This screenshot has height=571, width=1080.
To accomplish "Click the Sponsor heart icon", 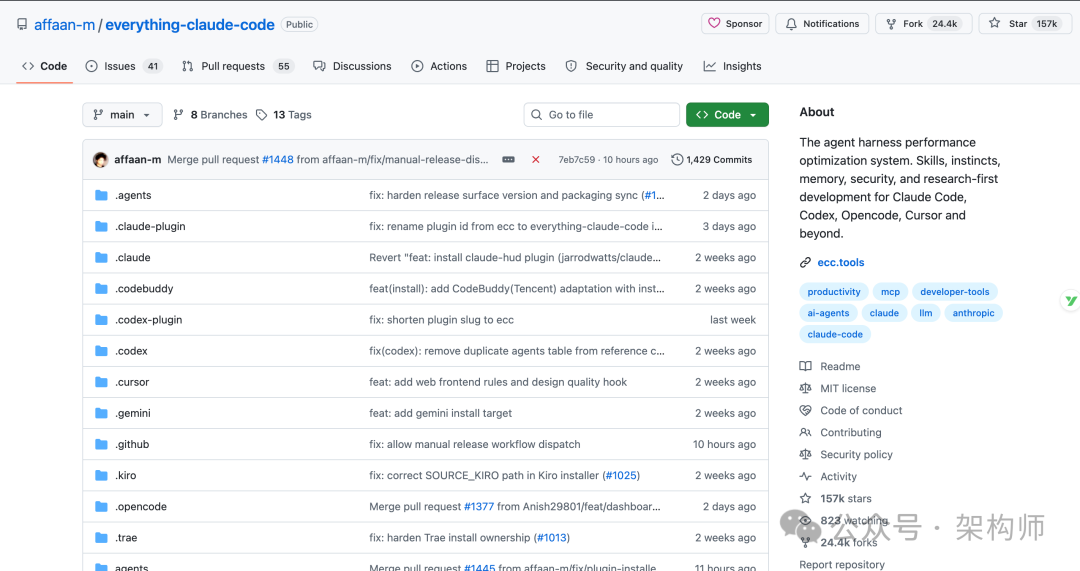I will coord(714,23).
